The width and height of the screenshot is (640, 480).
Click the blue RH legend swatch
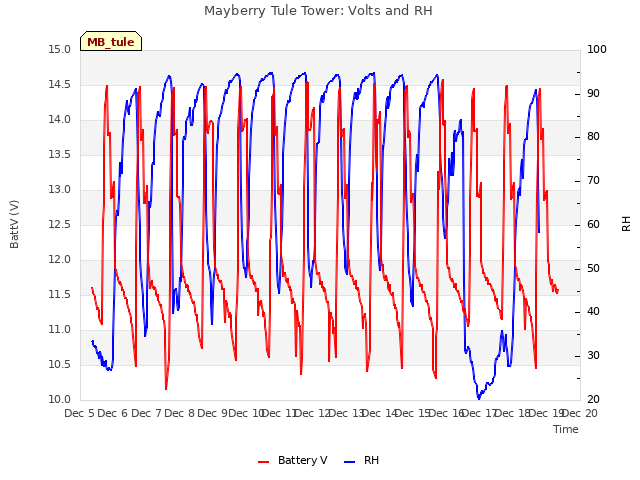[350, 462]
